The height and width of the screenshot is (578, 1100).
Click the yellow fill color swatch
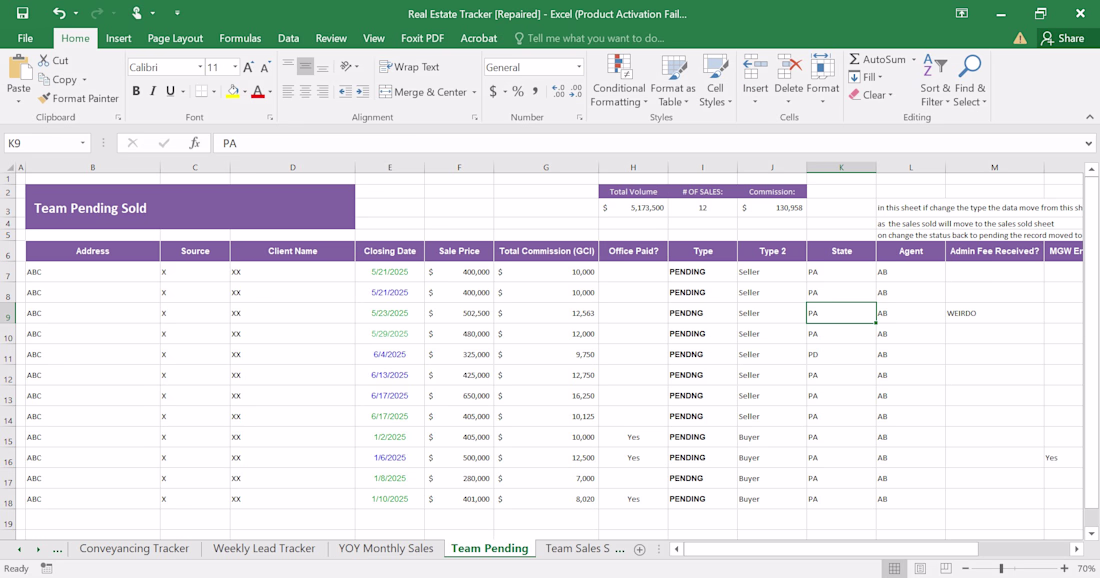pyautogui.click(x=232, y=91)
